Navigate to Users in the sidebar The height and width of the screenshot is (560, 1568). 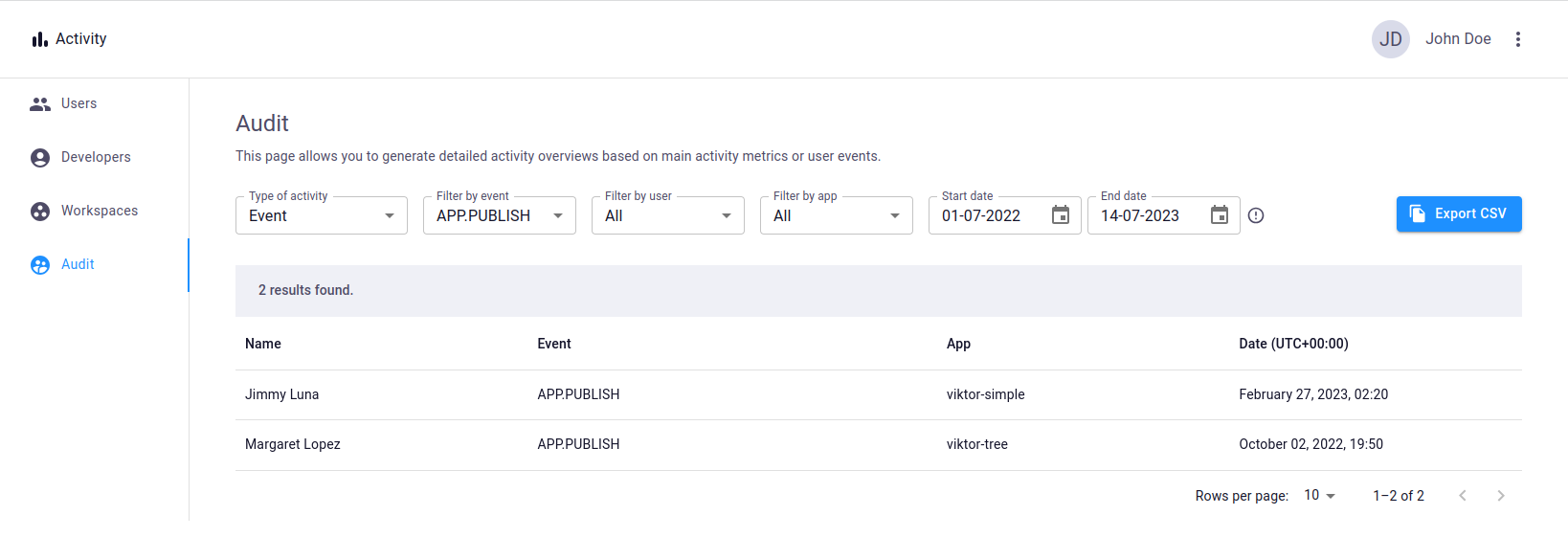pos(78,104)
